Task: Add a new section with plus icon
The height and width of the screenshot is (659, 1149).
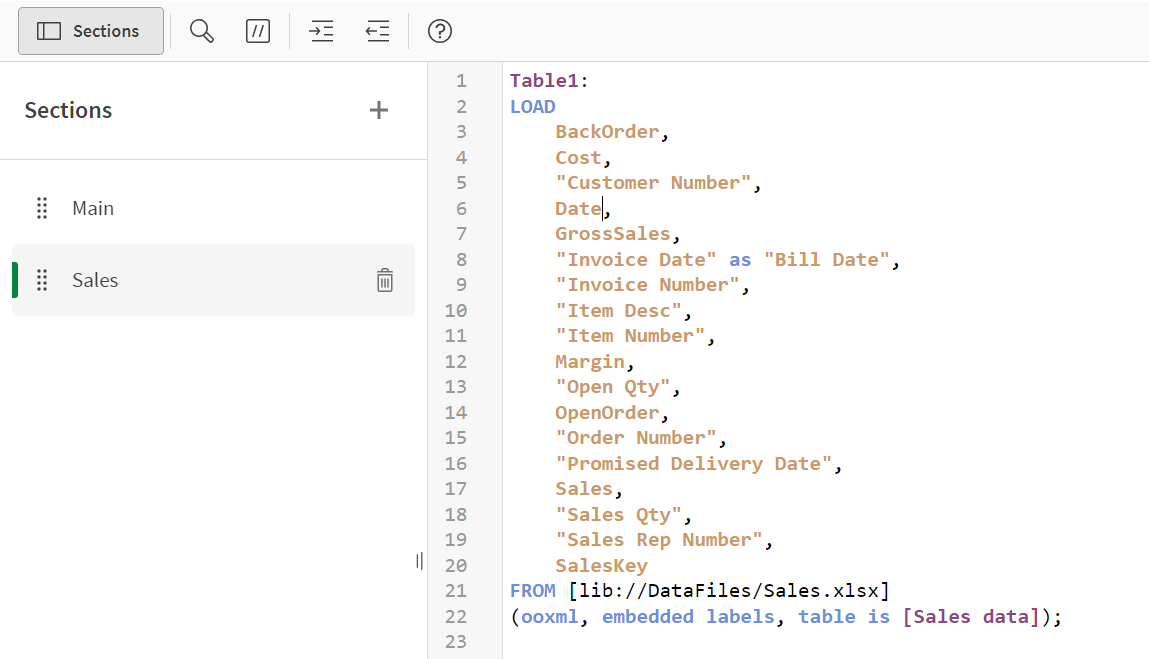Action: [378, 110]
